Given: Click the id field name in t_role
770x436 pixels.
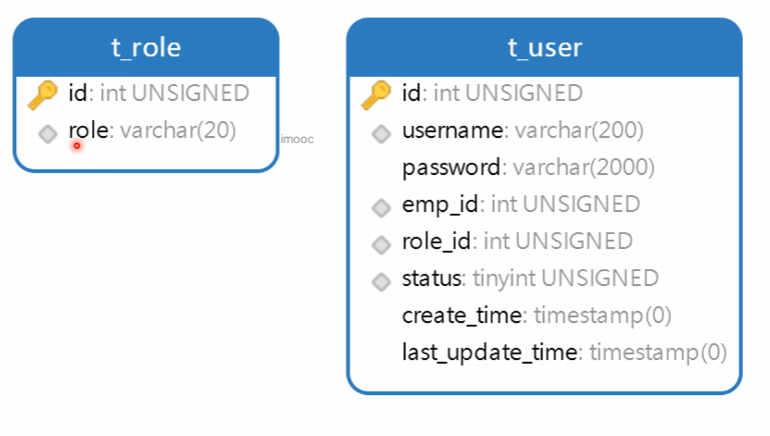Looking at the screenshot, I should coord(78,94).
